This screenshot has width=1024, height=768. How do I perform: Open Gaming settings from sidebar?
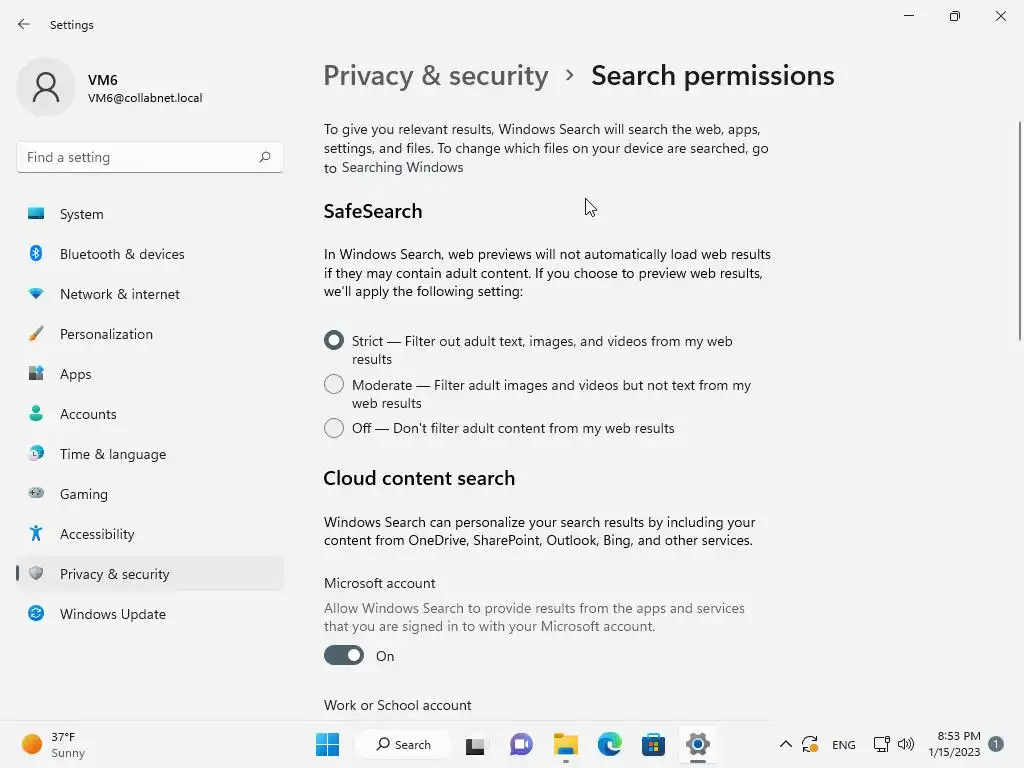click(83, 494)
